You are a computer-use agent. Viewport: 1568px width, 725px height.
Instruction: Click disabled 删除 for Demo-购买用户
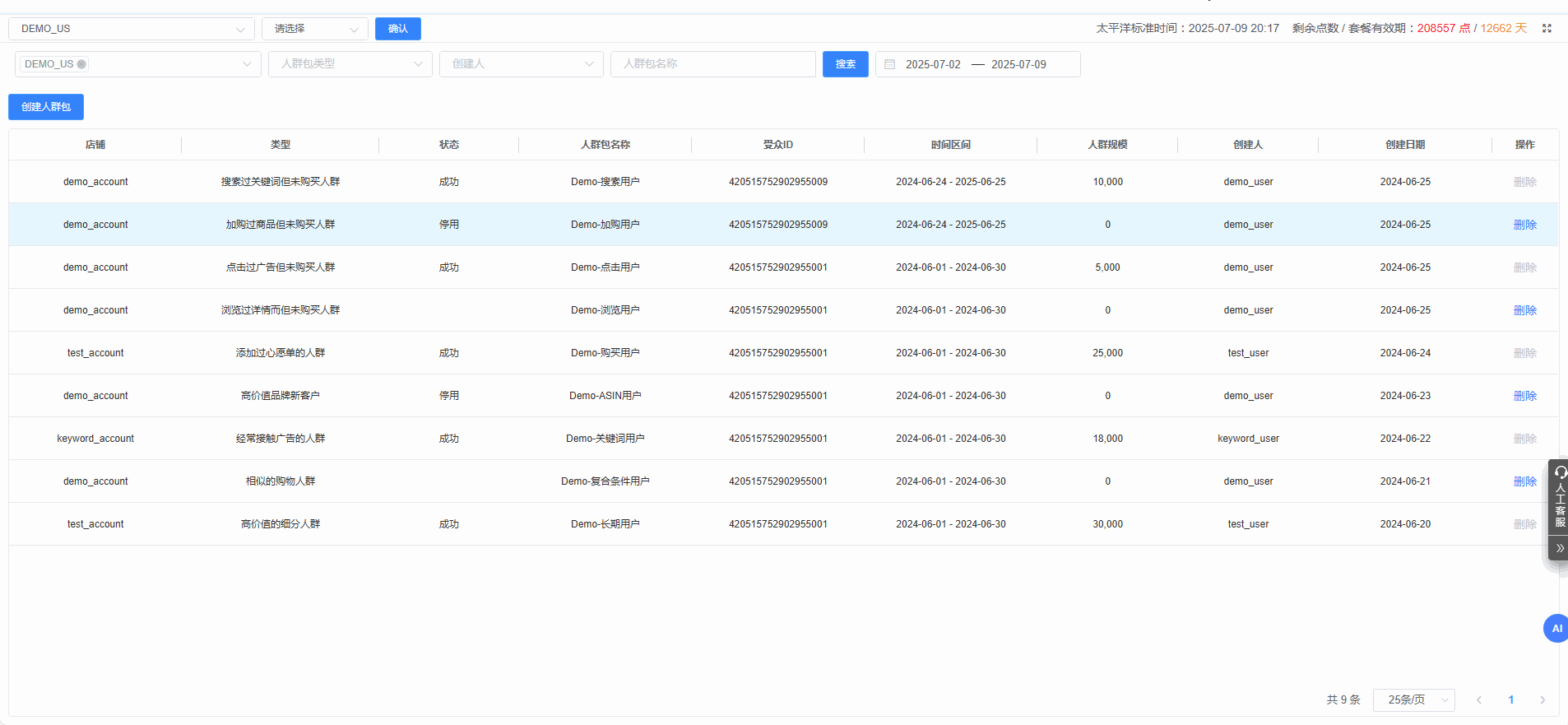pyautogui.click(x=1525, y=353)
